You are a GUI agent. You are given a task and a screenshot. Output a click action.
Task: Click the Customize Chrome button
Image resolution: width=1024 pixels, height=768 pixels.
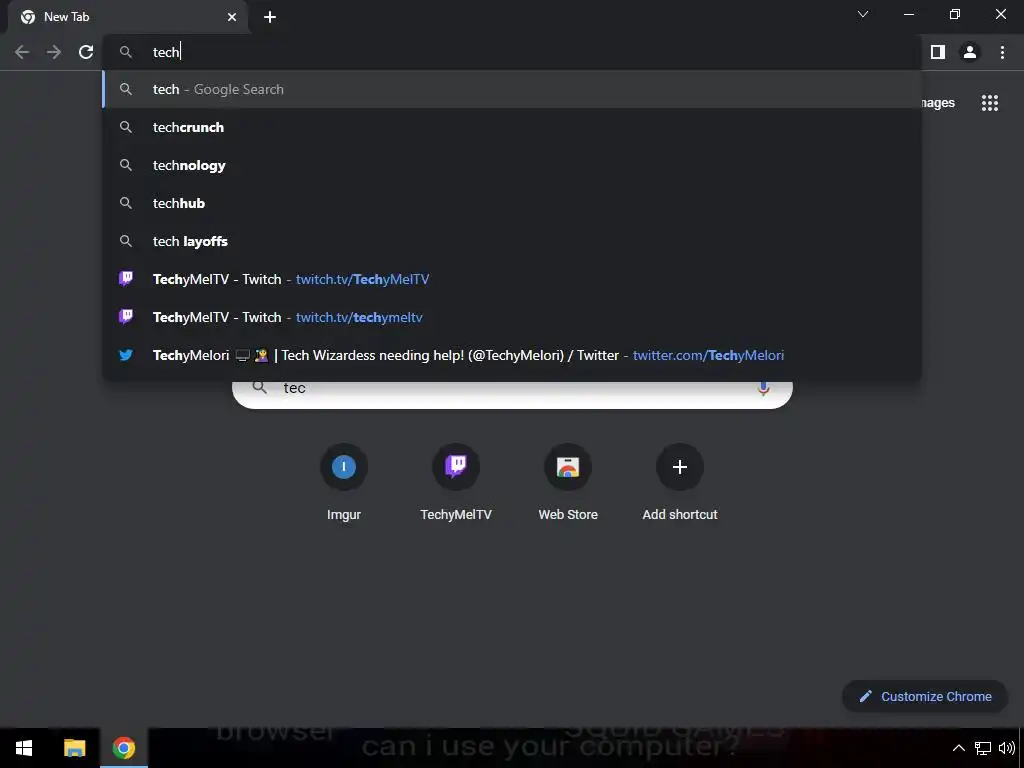[x=925, y=696]
